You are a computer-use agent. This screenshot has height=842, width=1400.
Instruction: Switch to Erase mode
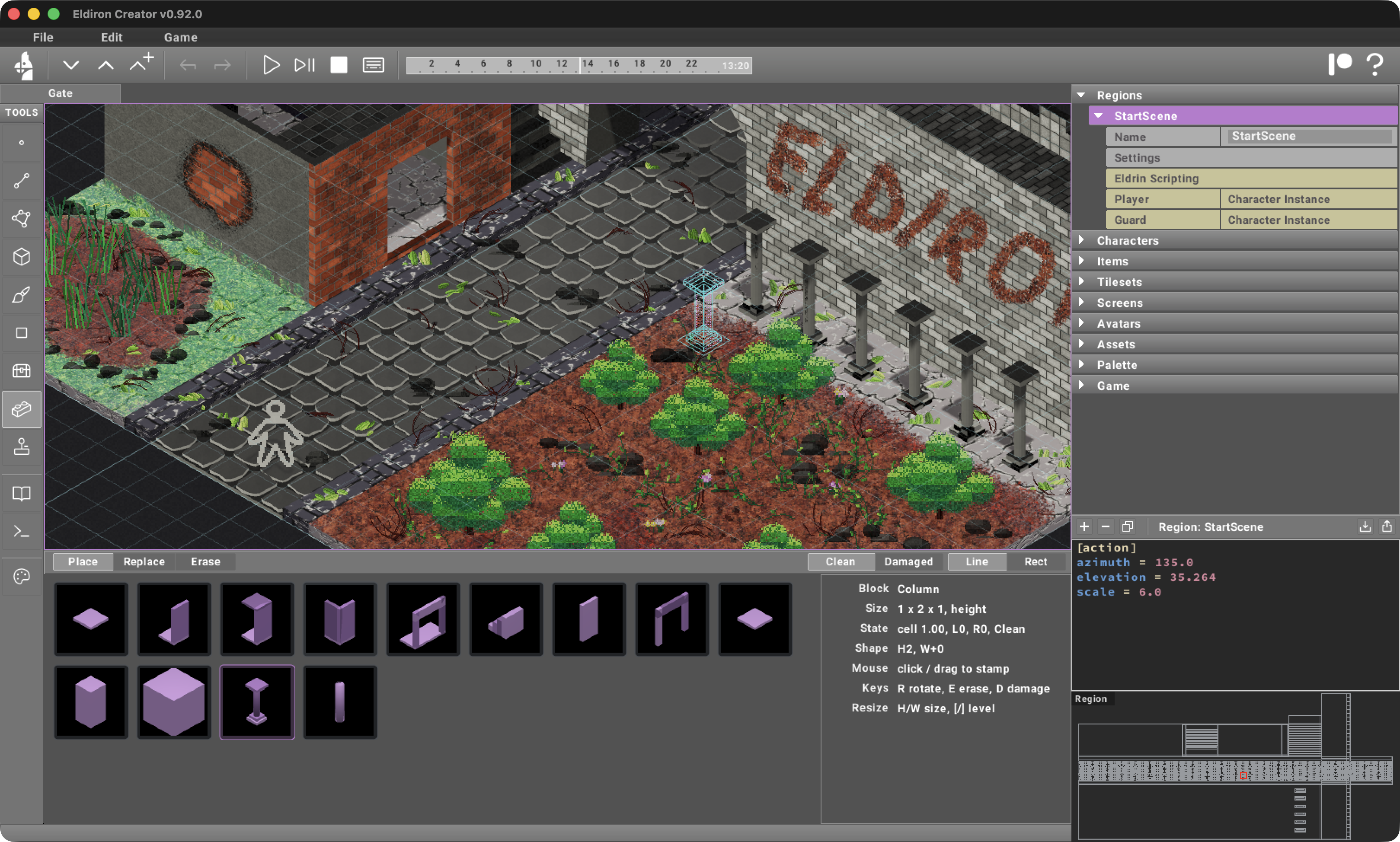click(x=205, y=562)
